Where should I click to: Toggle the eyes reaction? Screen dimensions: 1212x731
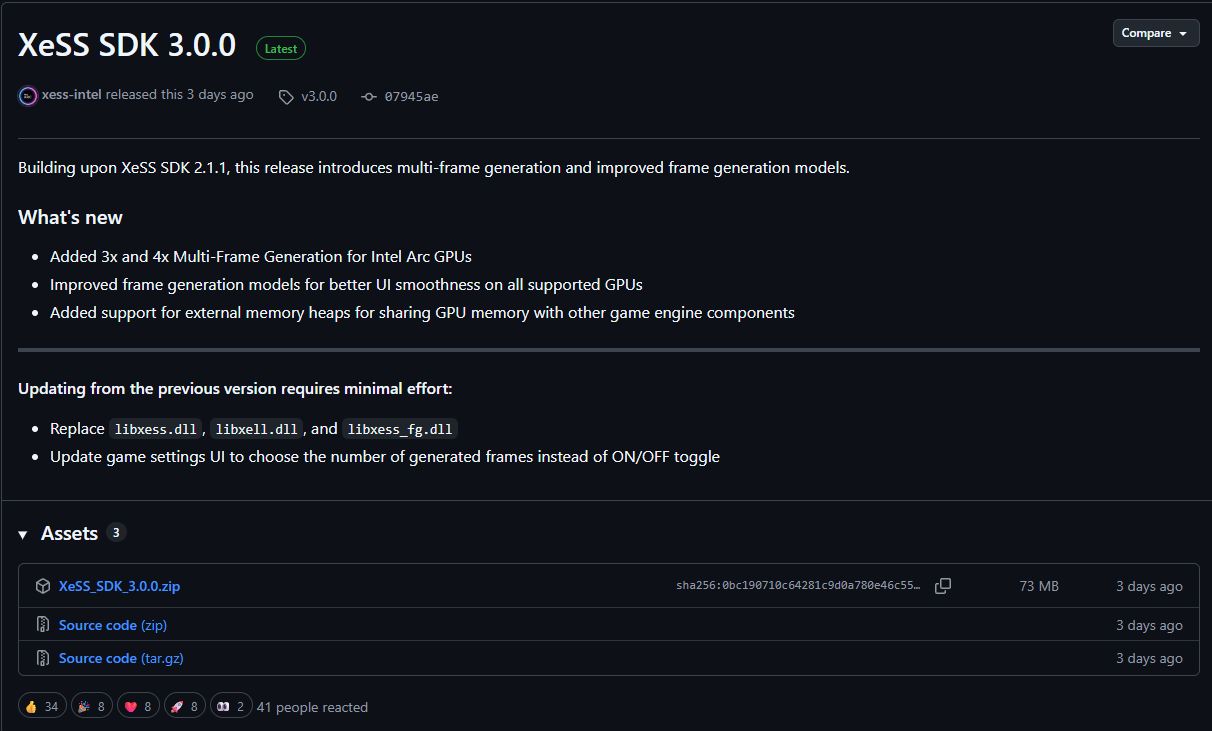click(230, 707)
